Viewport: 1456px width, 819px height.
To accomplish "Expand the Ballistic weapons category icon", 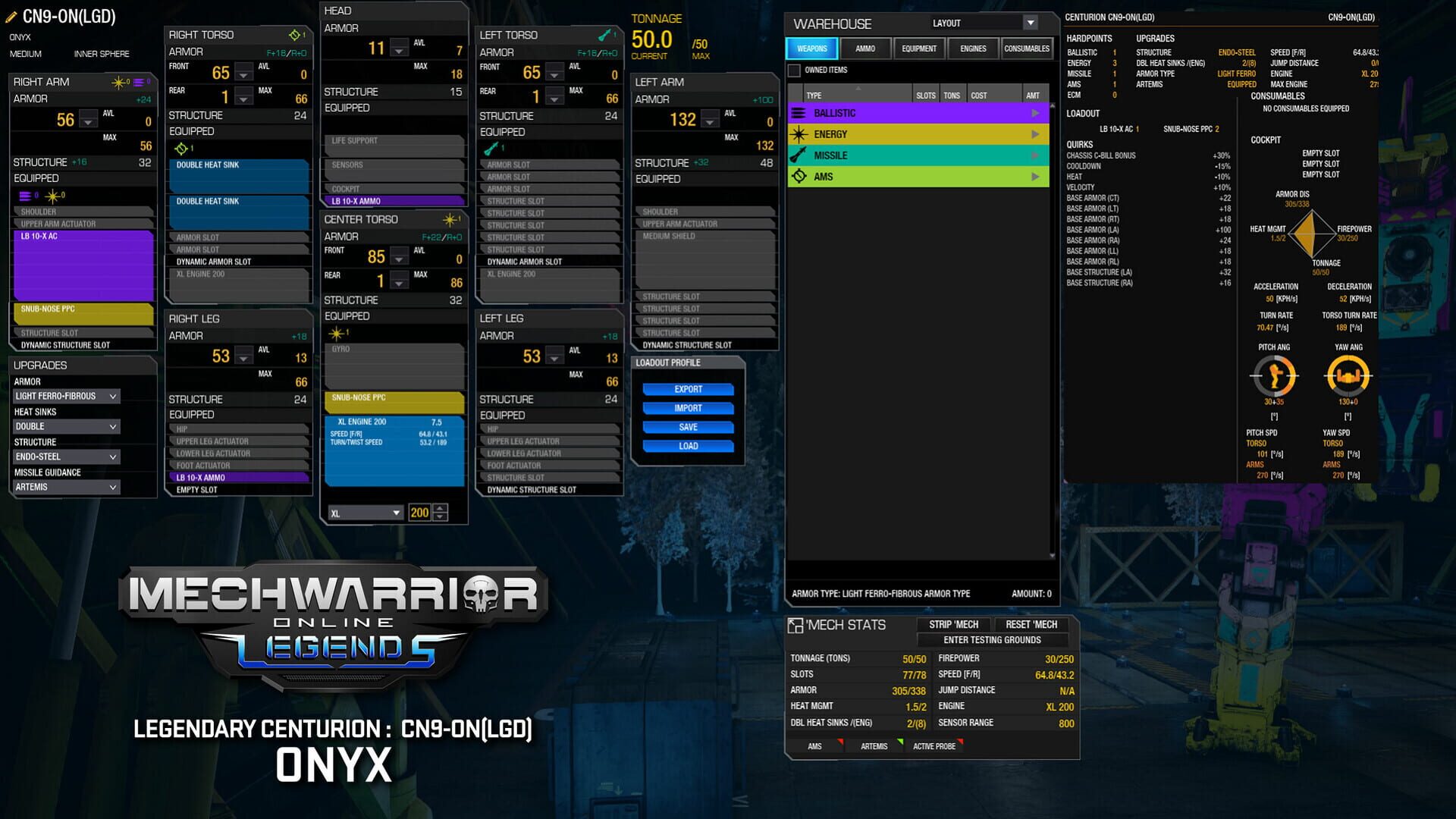I will click(x=799, y=112).
